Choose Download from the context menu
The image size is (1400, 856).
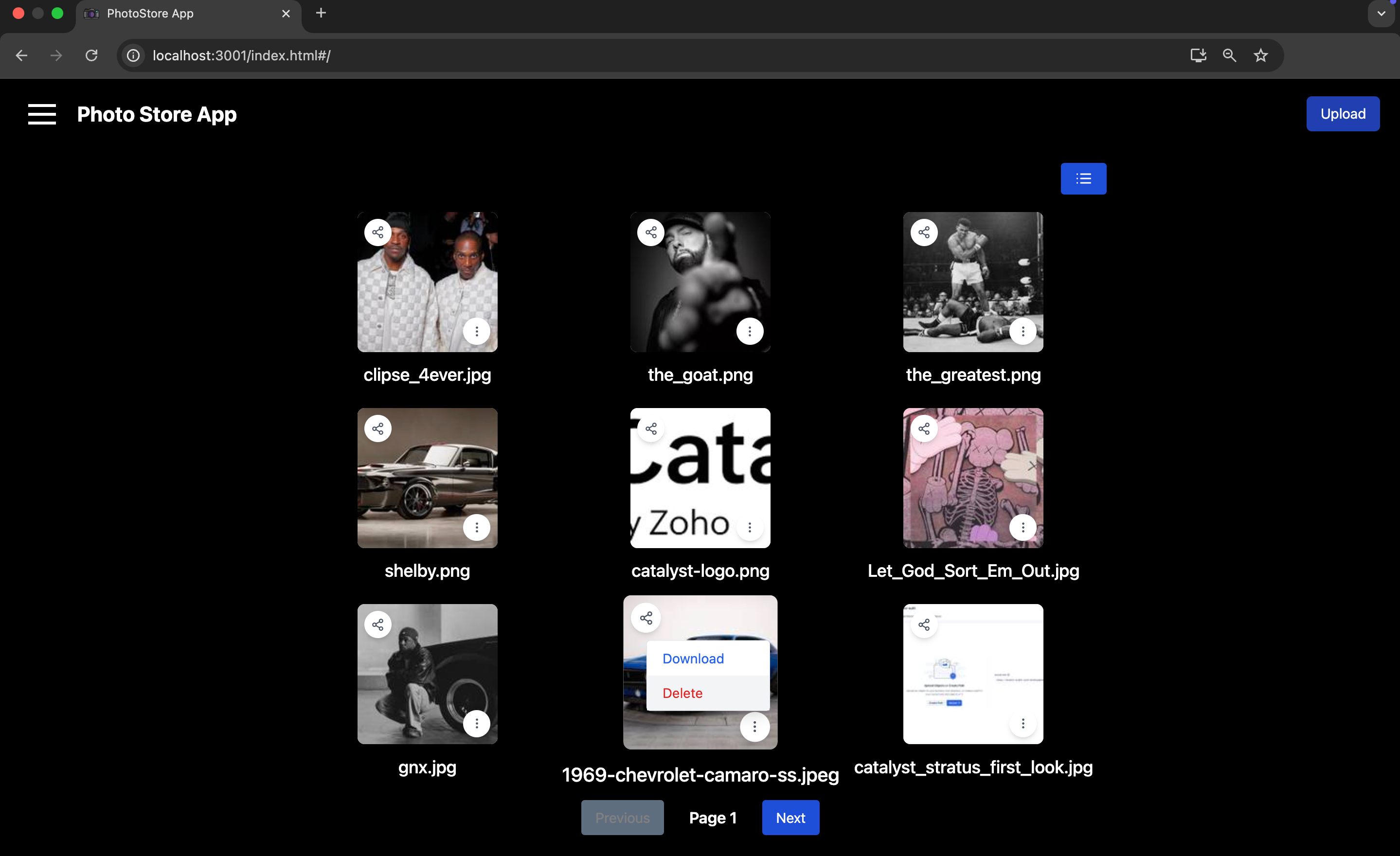click(693, 659)
